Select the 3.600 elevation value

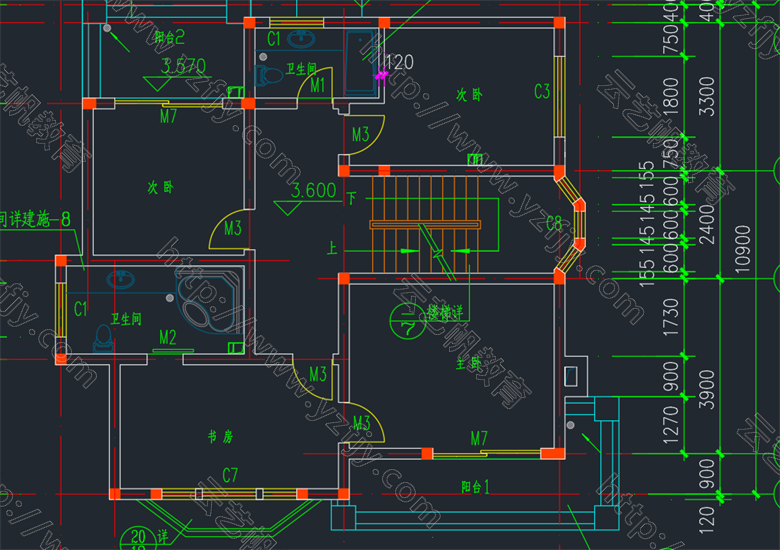(x=313, y=190)
